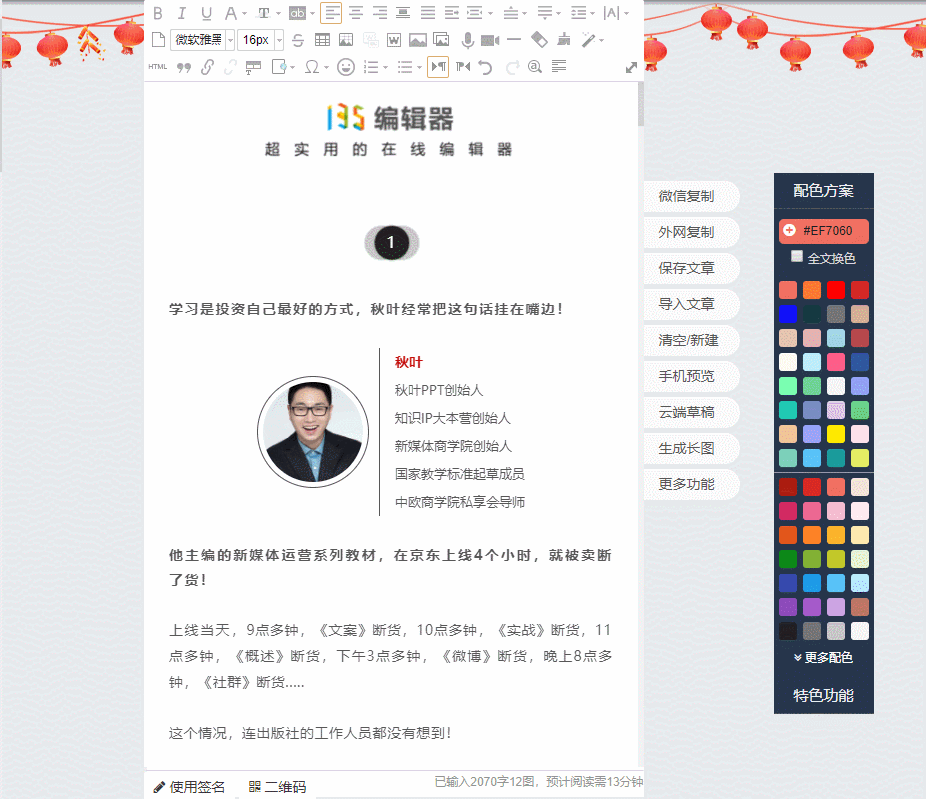Click the undo arrow icon
The image size is (926, 799).
(x=486, y=67)
